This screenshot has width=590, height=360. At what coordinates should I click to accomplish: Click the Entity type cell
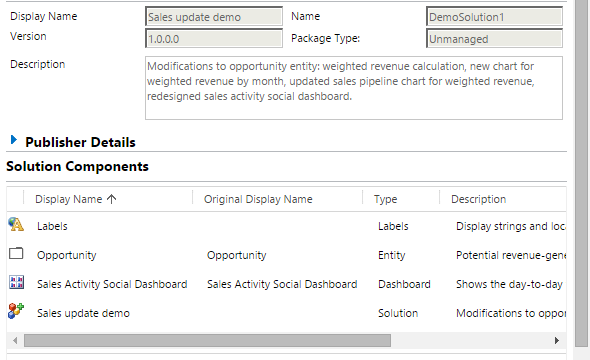click(392, 255)
